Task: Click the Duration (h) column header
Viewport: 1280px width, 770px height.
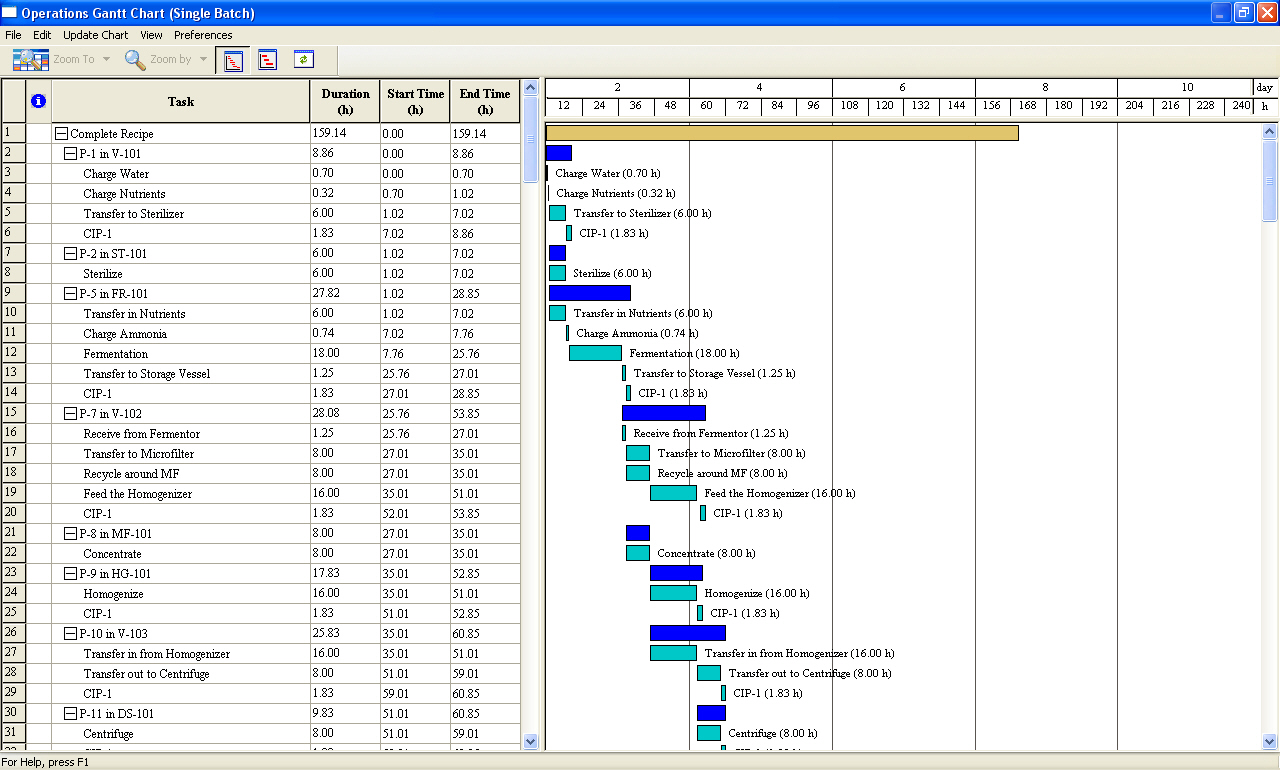Action: point(345,101)
